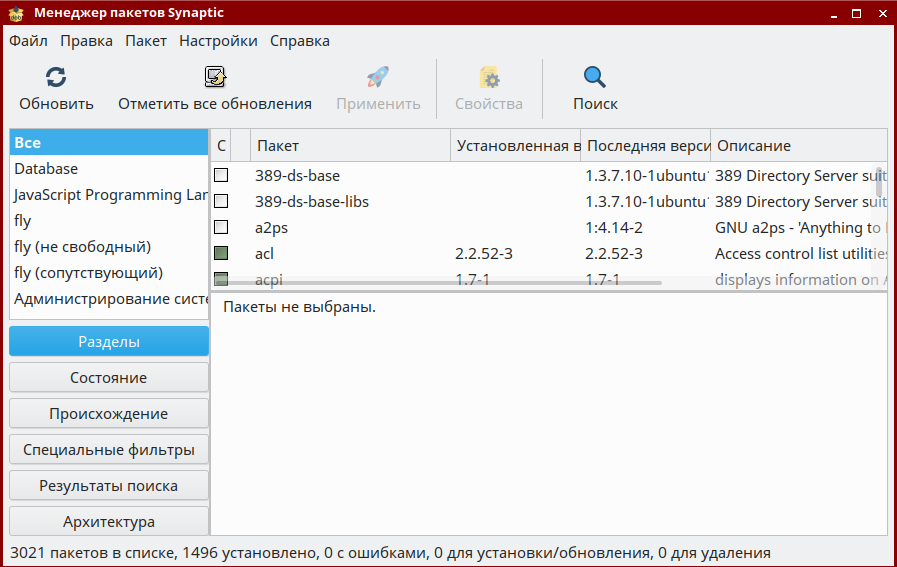Close the Synaptic window
The height and width of the screenshot is (567, 897).
[x=883, y=14]
